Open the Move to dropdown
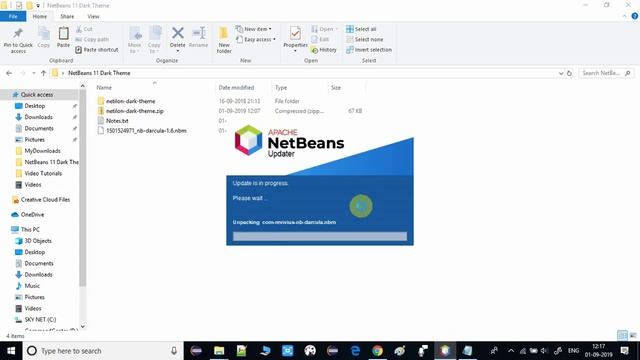 tap(134, 39)
